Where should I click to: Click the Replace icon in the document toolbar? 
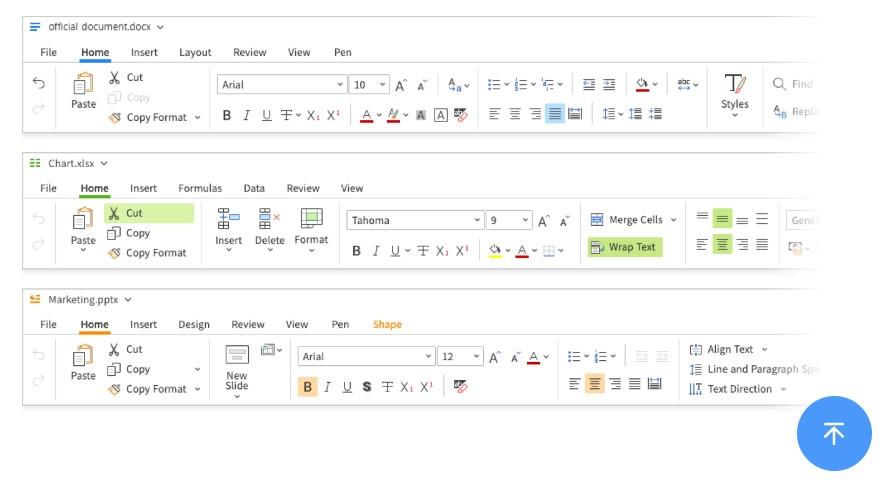pos(780,111)
